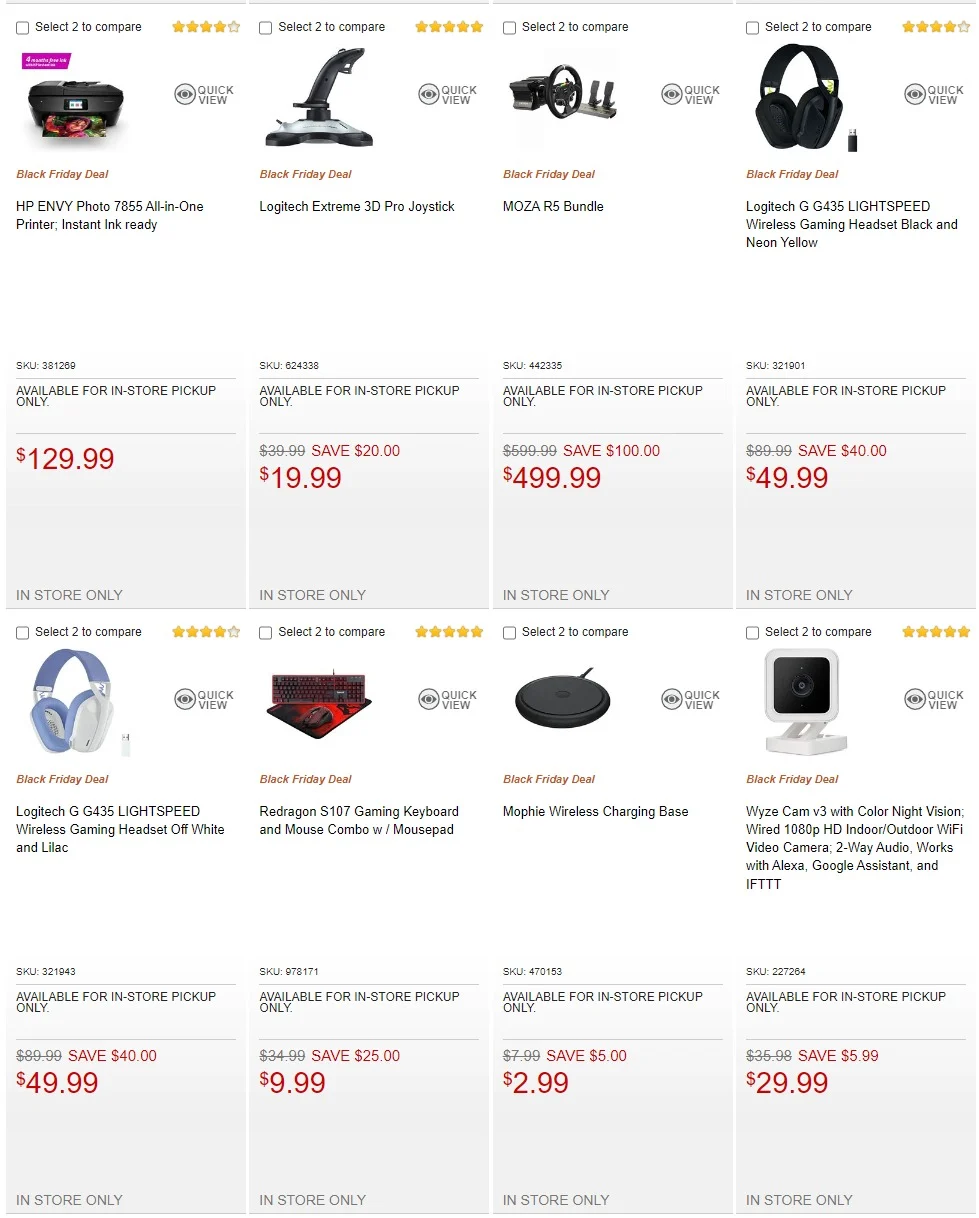This screenshot has width=979, height=1218.
Task: Open Quick View for Wyze Cam v3
Action: coord(934,700)
